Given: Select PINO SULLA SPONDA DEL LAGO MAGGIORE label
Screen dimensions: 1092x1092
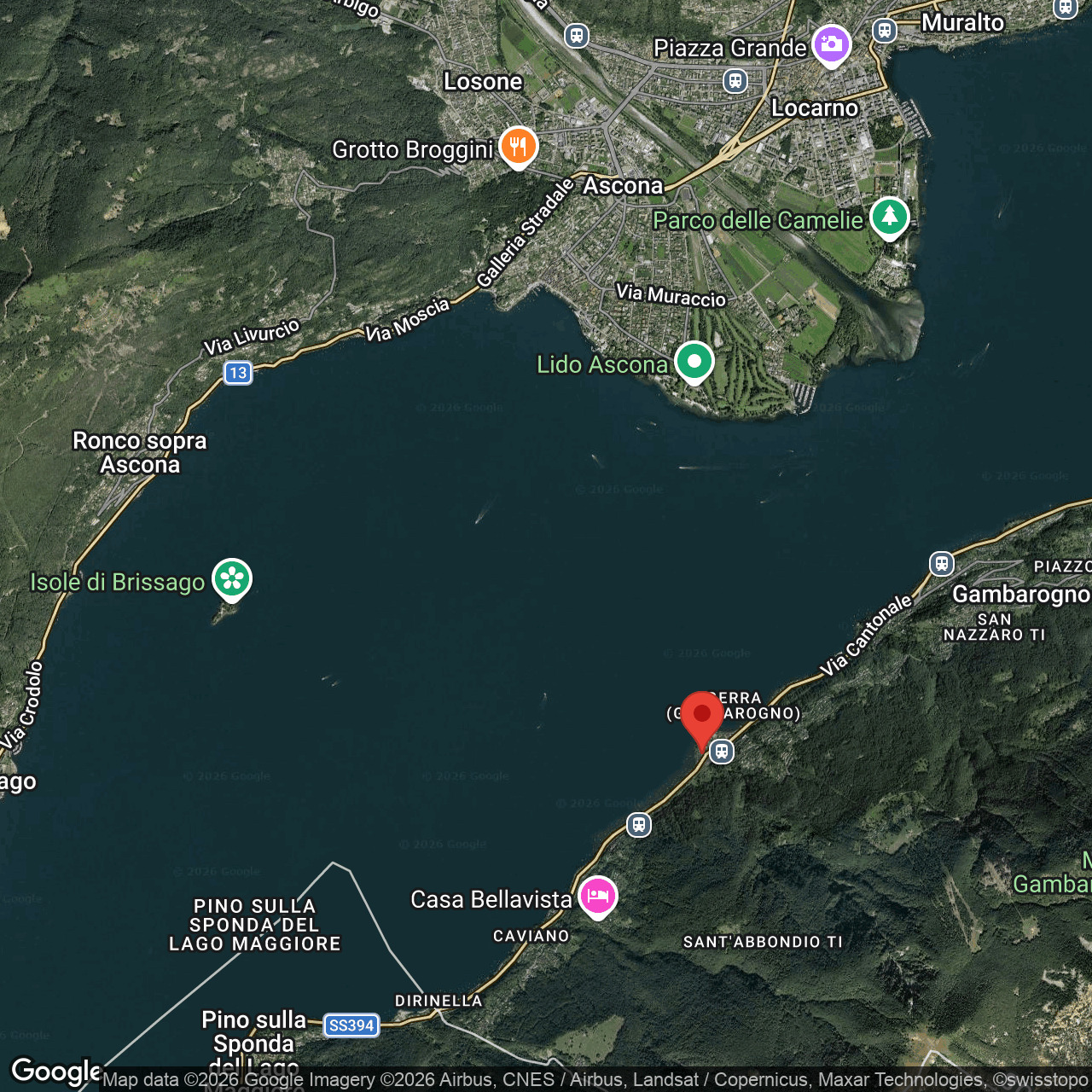Looking at the screenshot, I should [x=255, y=925].
